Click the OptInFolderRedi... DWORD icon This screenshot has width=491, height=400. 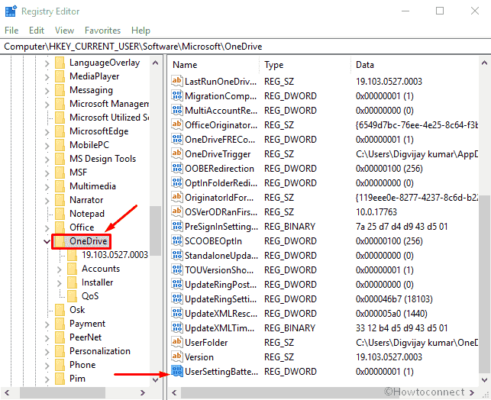pos(177,183)
